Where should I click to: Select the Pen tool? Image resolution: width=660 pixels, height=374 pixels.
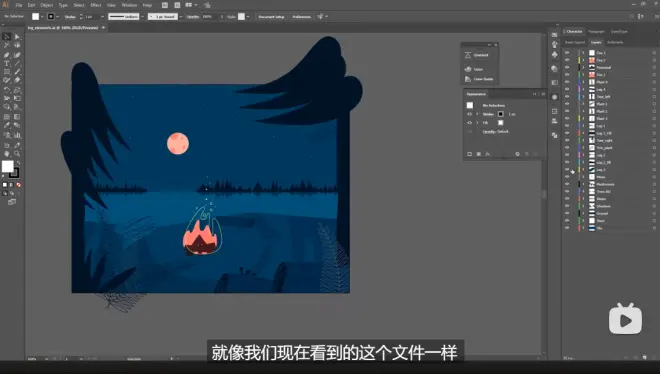pos(7,55)
